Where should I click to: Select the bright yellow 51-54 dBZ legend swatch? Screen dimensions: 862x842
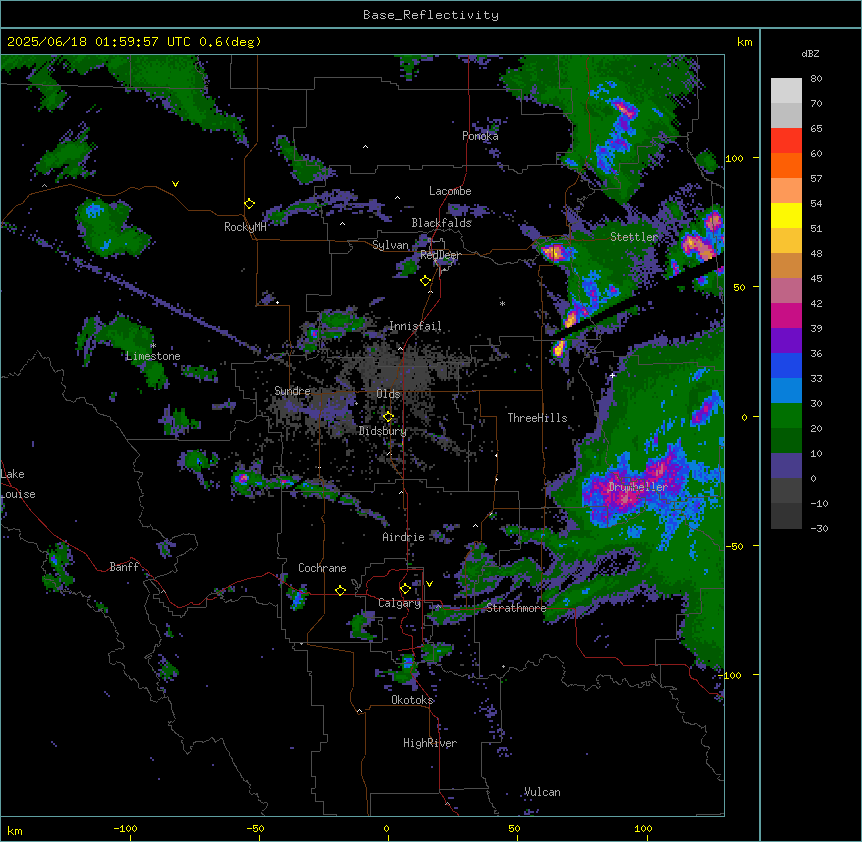click(786, 215)
